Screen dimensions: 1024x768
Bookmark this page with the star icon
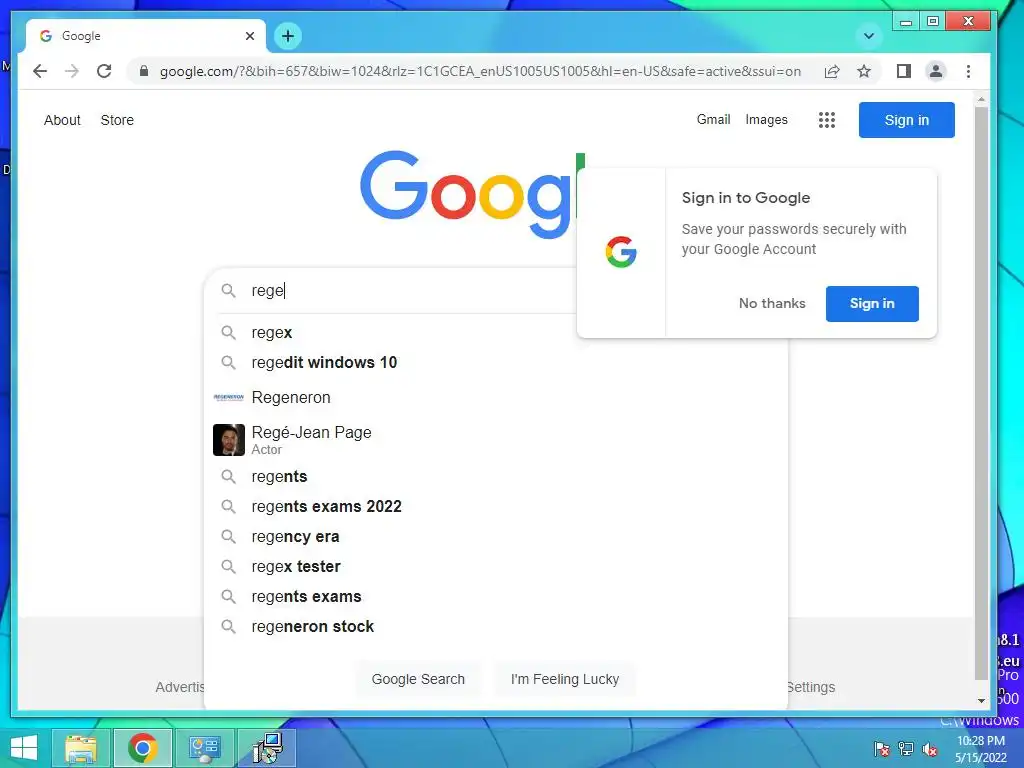[x=864, y=71]
